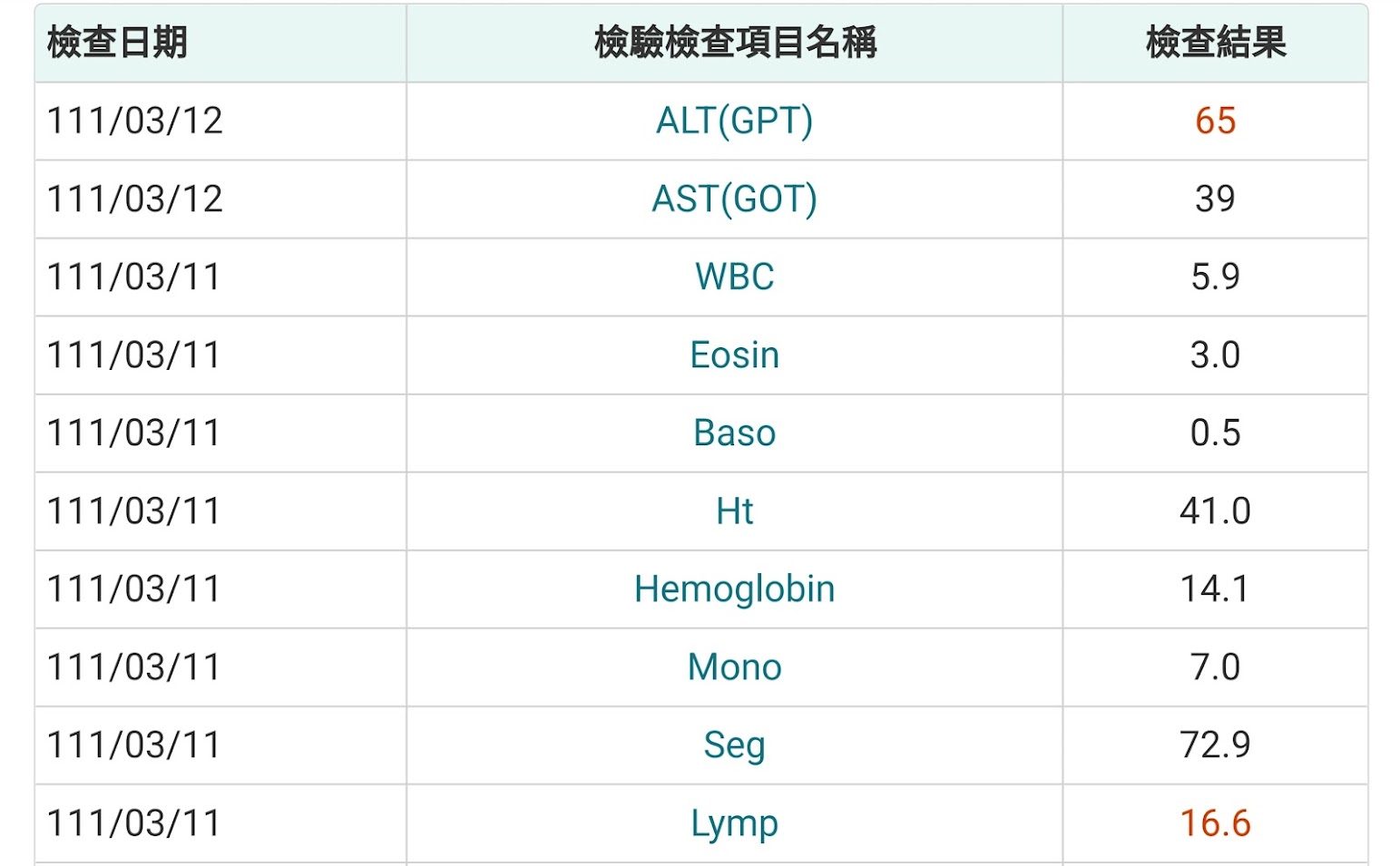Image resolution: width=1400 pixels, height=866 pixels.
Task: Open the Lymp test item link
Action: (734, 823)
